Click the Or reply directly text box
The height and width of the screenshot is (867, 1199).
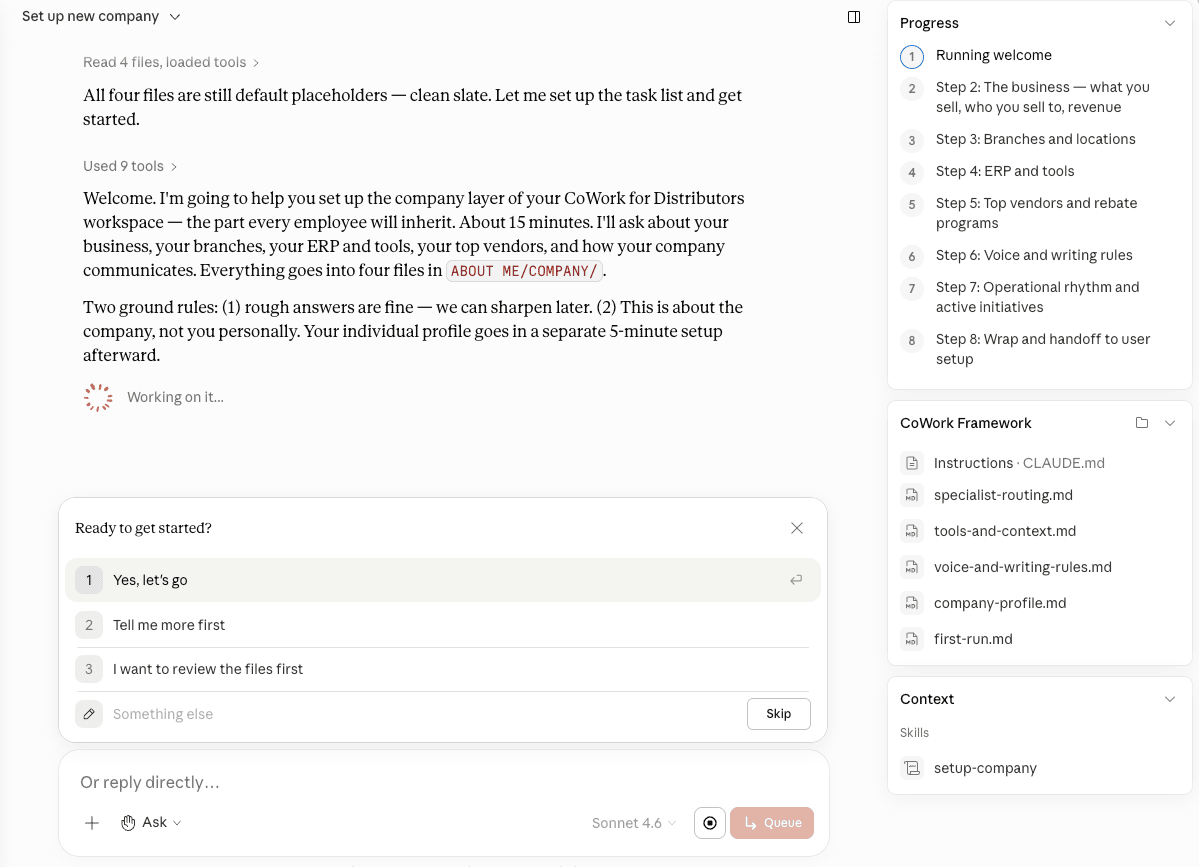point(444,782)
